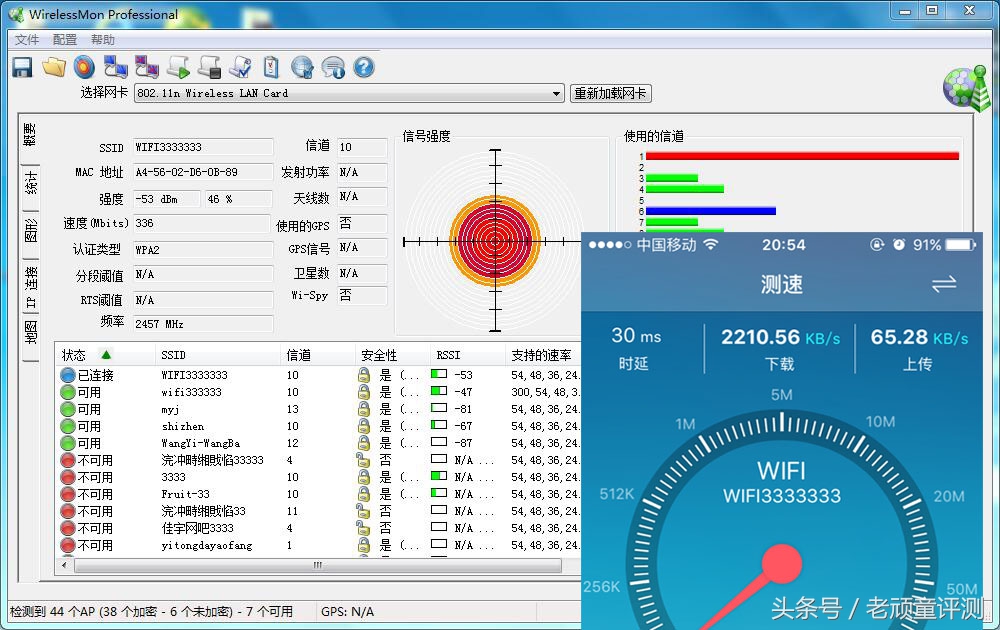Open the wireless adapter selection dropdown
The height and width of the screenshot is (630, 1000).
tap(558, 93)
